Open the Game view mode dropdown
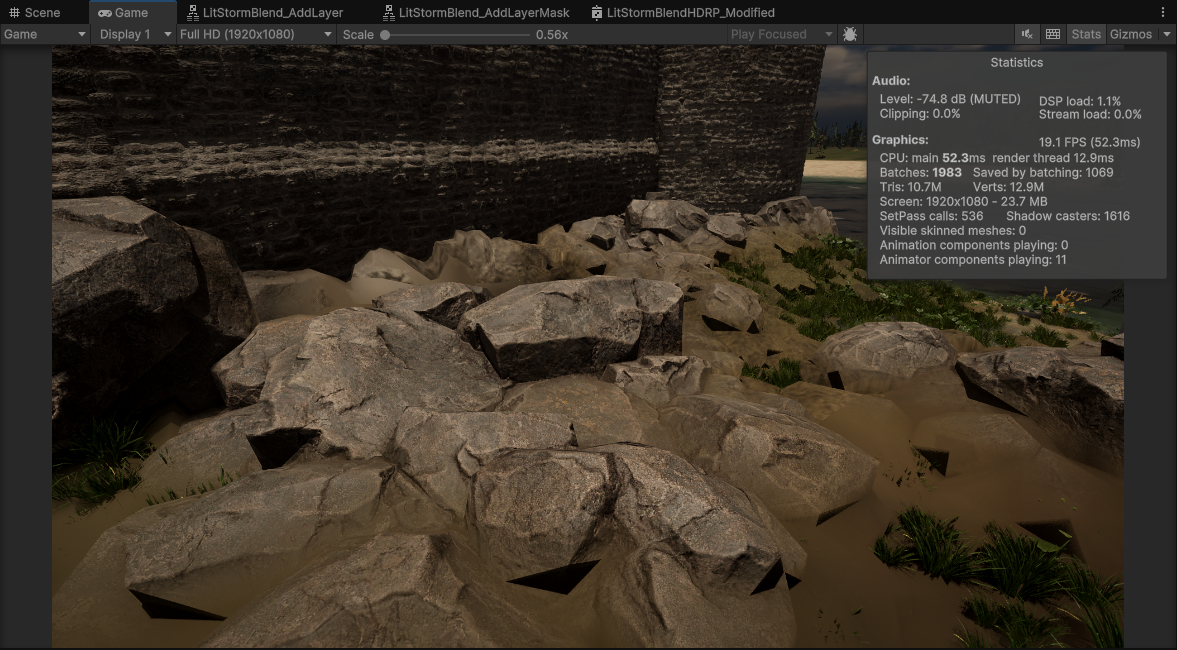 coord(45,34)
